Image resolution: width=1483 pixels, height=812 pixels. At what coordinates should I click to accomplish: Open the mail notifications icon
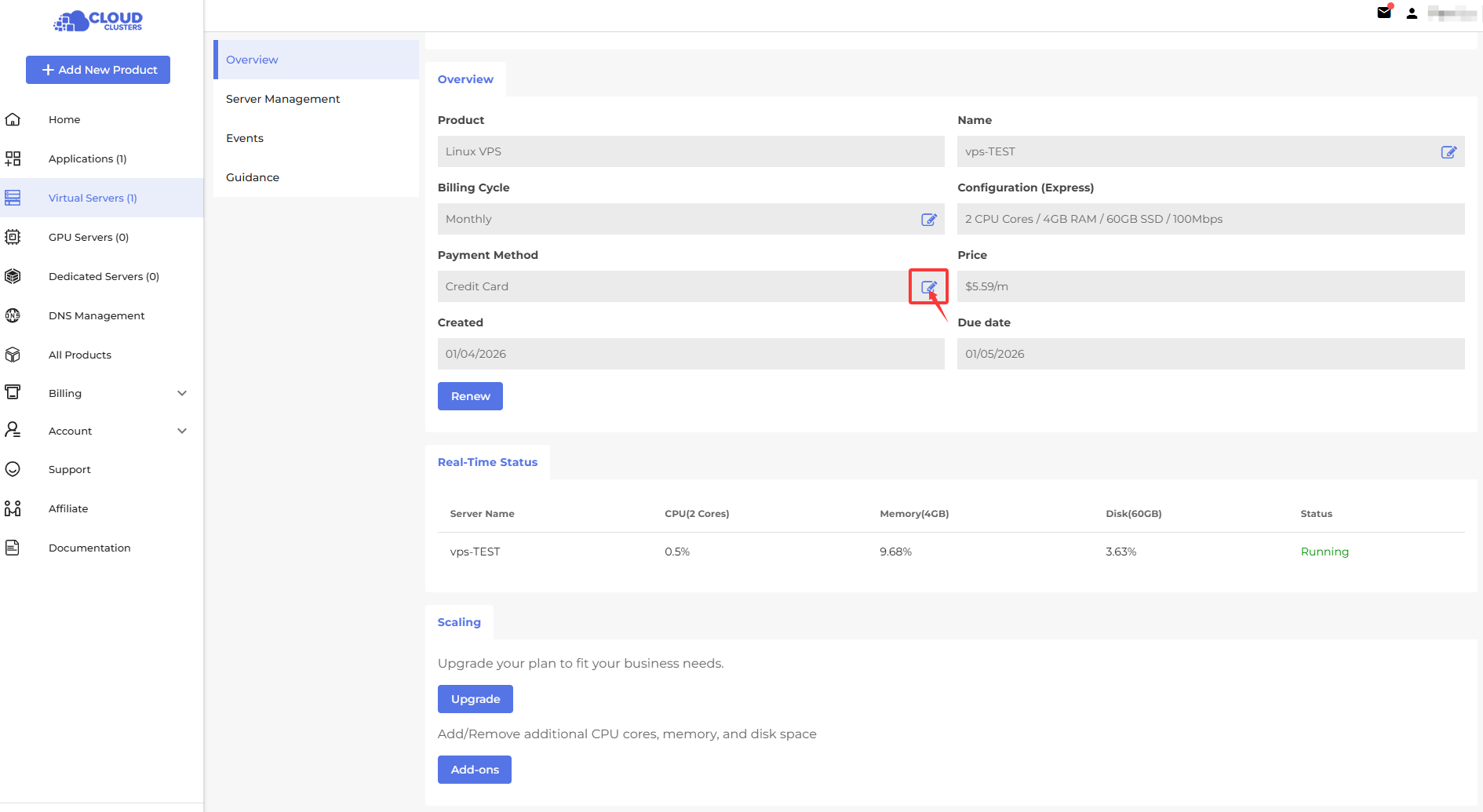tap(1384, 13)
